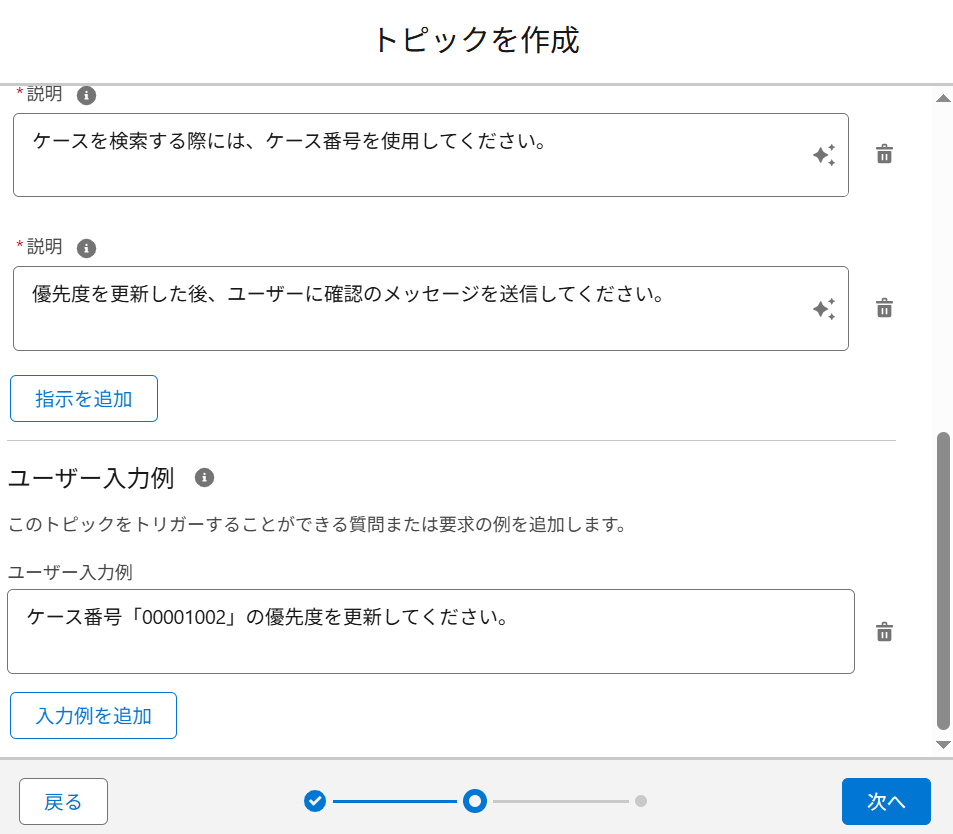Image resolution: width=953 pixels, height=834 pixels.
Task: Open info tooltip beside second 説明 label
Action: click(x=86, y=248)
